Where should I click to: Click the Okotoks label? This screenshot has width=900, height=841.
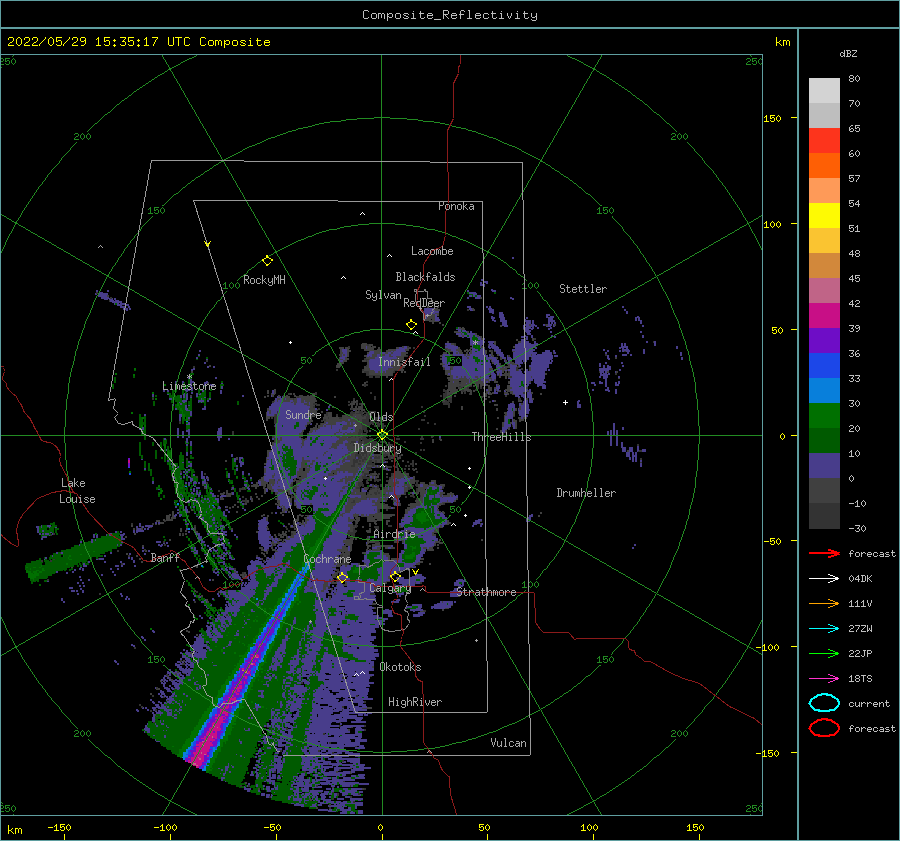(x=400, y=667)
